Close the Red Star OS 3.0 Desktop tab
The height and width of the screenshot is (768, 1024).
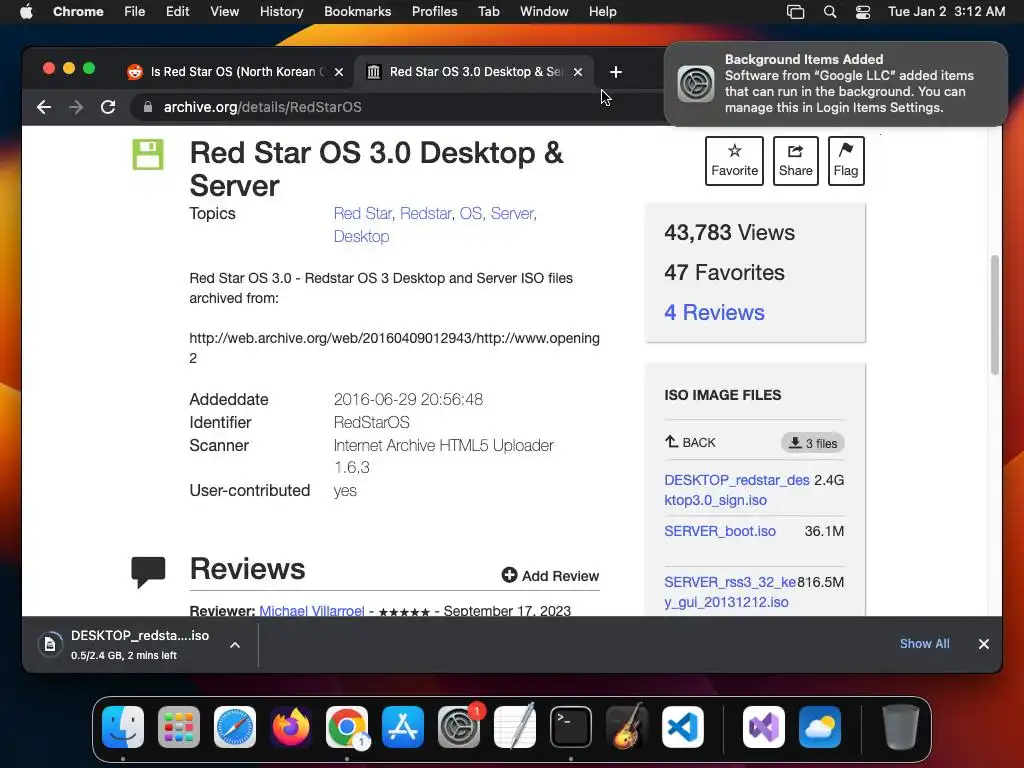(x=578, y=72)
